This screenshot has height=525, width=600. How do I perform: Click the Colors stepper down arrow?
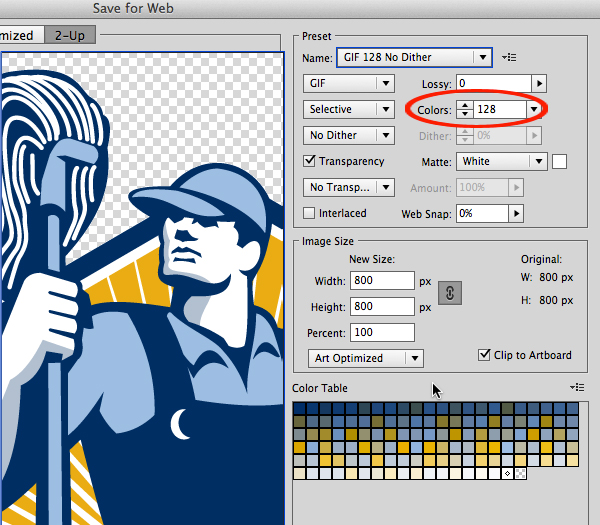tap(465, 114)
